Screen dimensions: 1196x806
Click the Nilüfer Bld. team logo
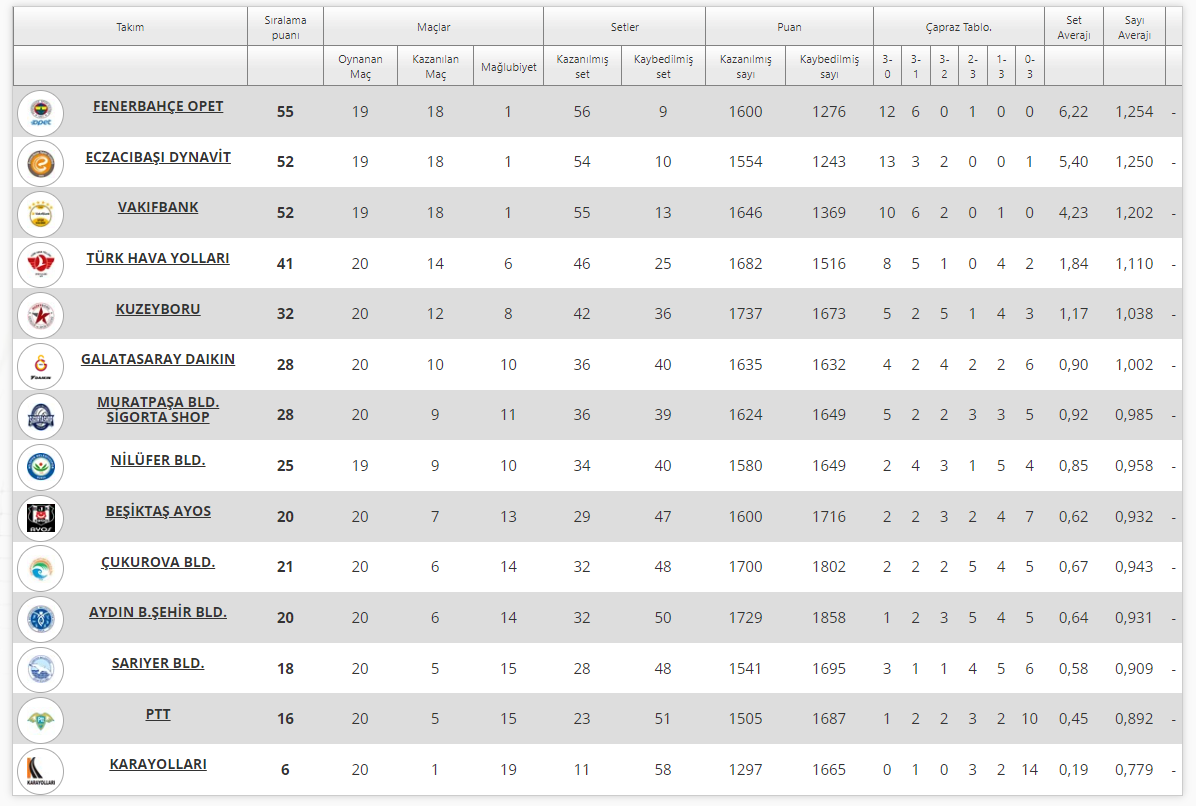[41, 467]
